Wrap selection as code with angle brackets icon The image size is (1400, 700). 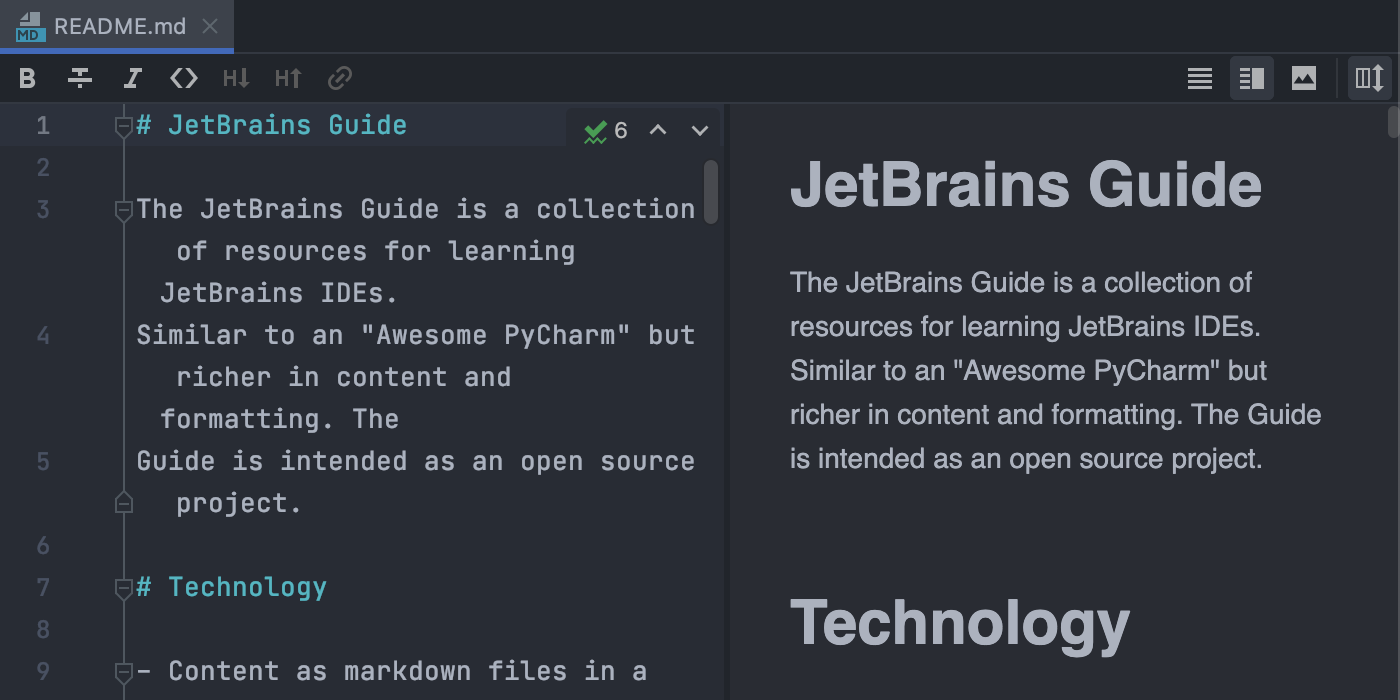(x=184, y=78)
